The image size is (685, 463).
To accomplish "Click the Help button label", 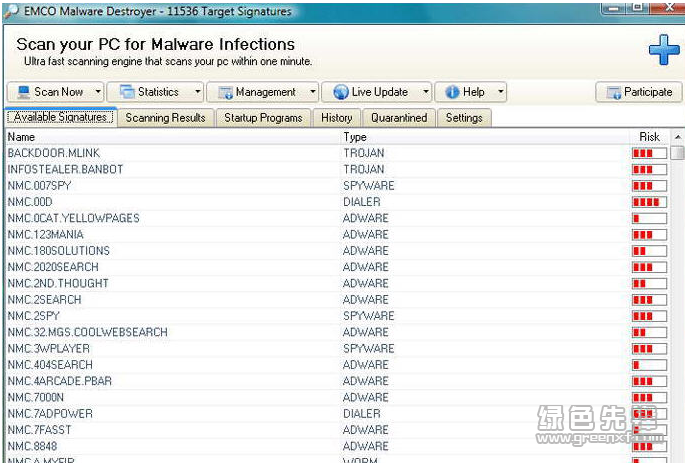I will coord(474,92).
